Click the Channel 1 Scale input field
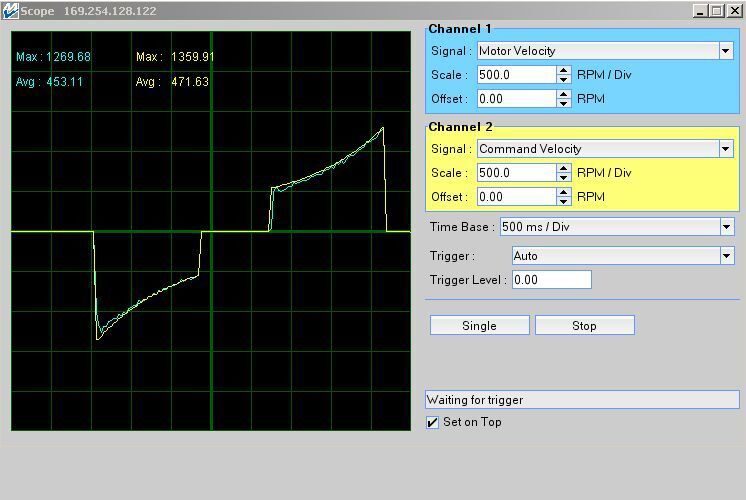Screen dimensions: 746x500 pos(516,75)
